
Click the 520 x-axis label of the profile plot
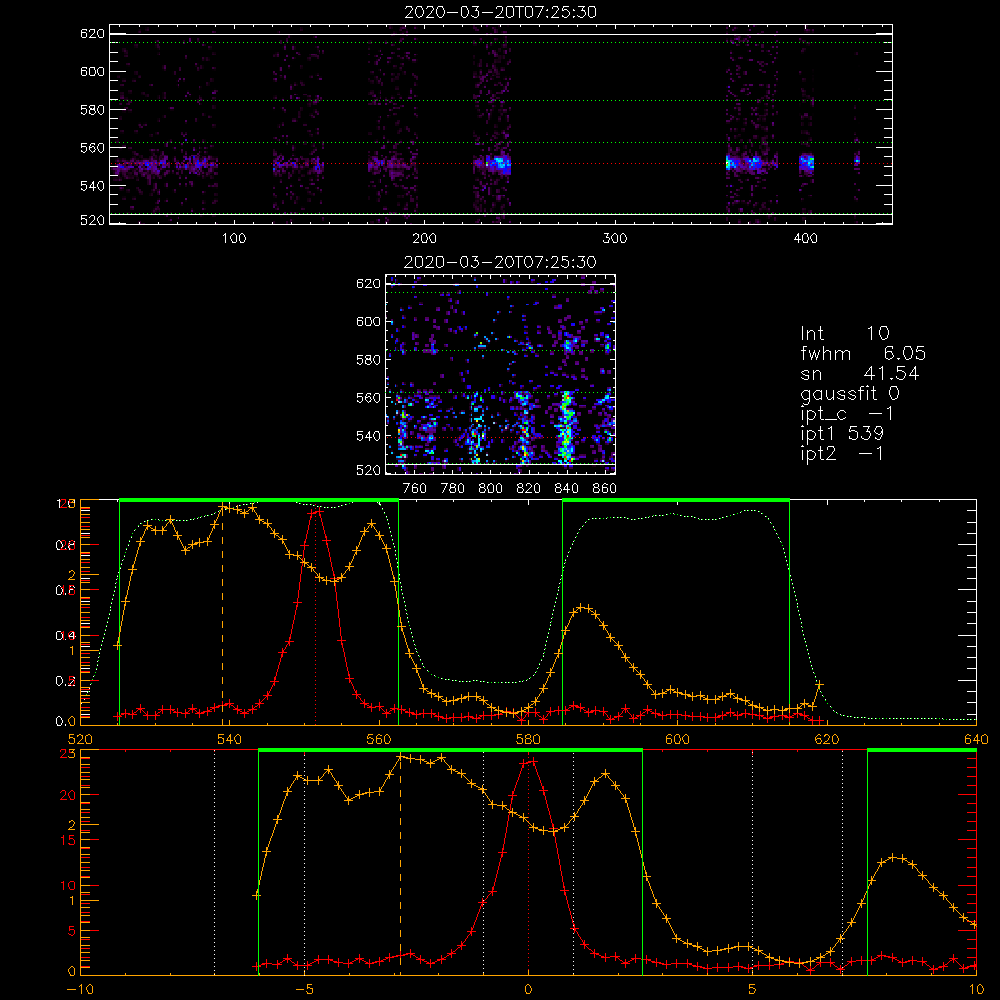point(80,740)
